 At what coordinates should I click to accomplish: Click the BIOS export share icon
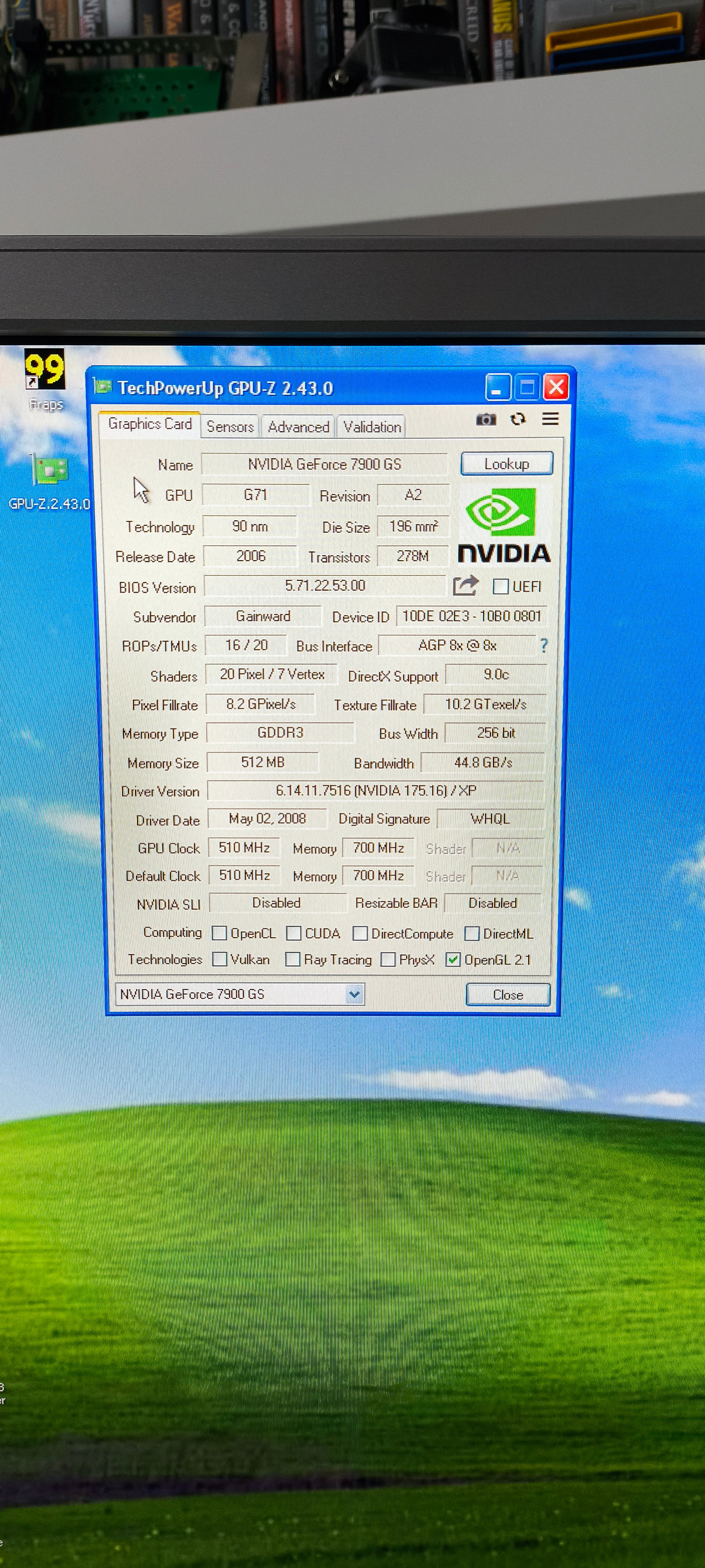465,586
